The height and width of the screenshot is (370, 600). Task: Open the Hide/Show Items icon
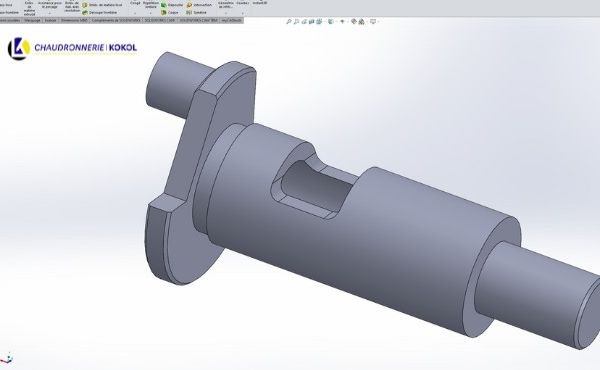(342, 22)
